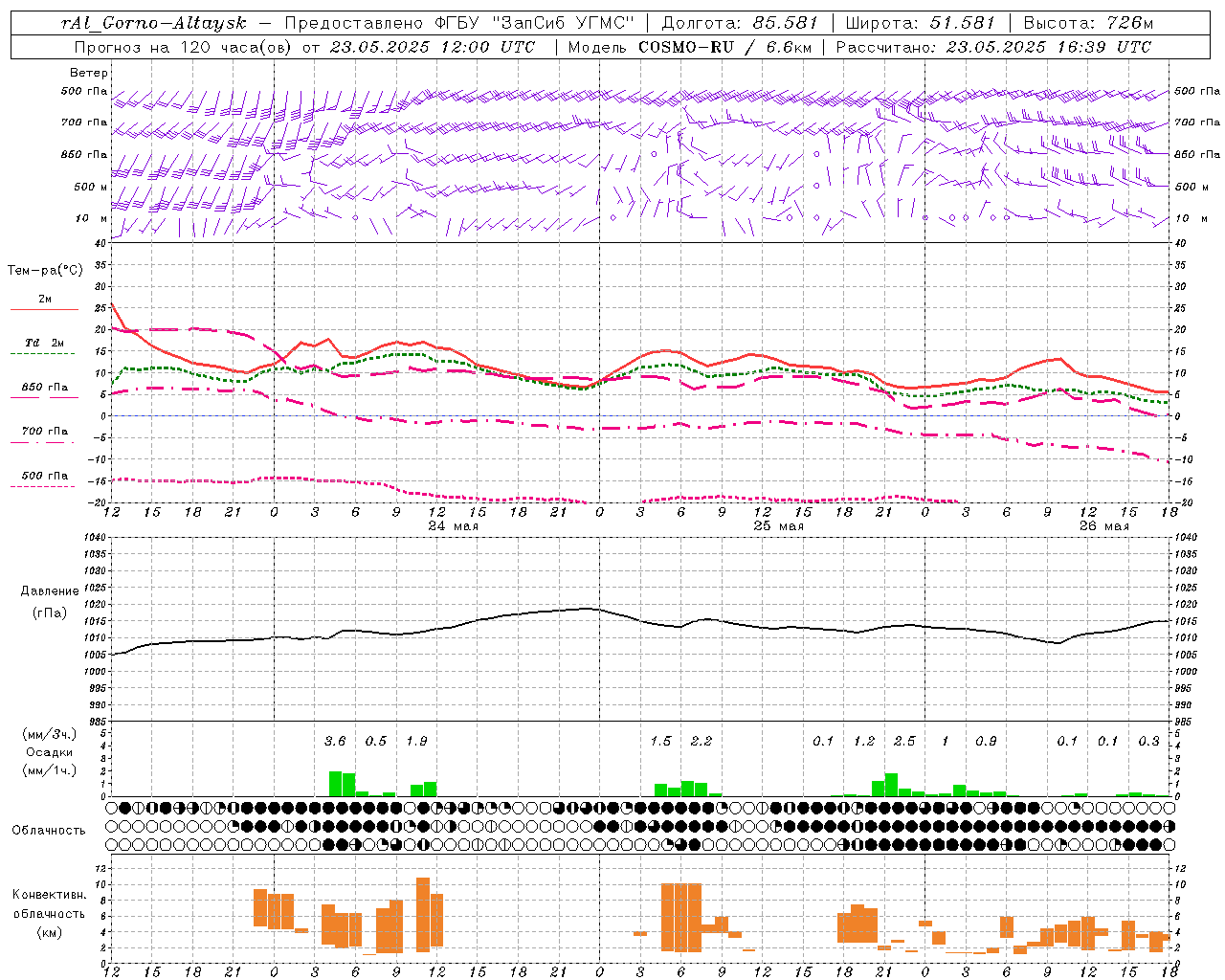Click the "(мм/3ч.)" unit label
The width and height of the screenshot is (1225, 980).
pos(50,734)
